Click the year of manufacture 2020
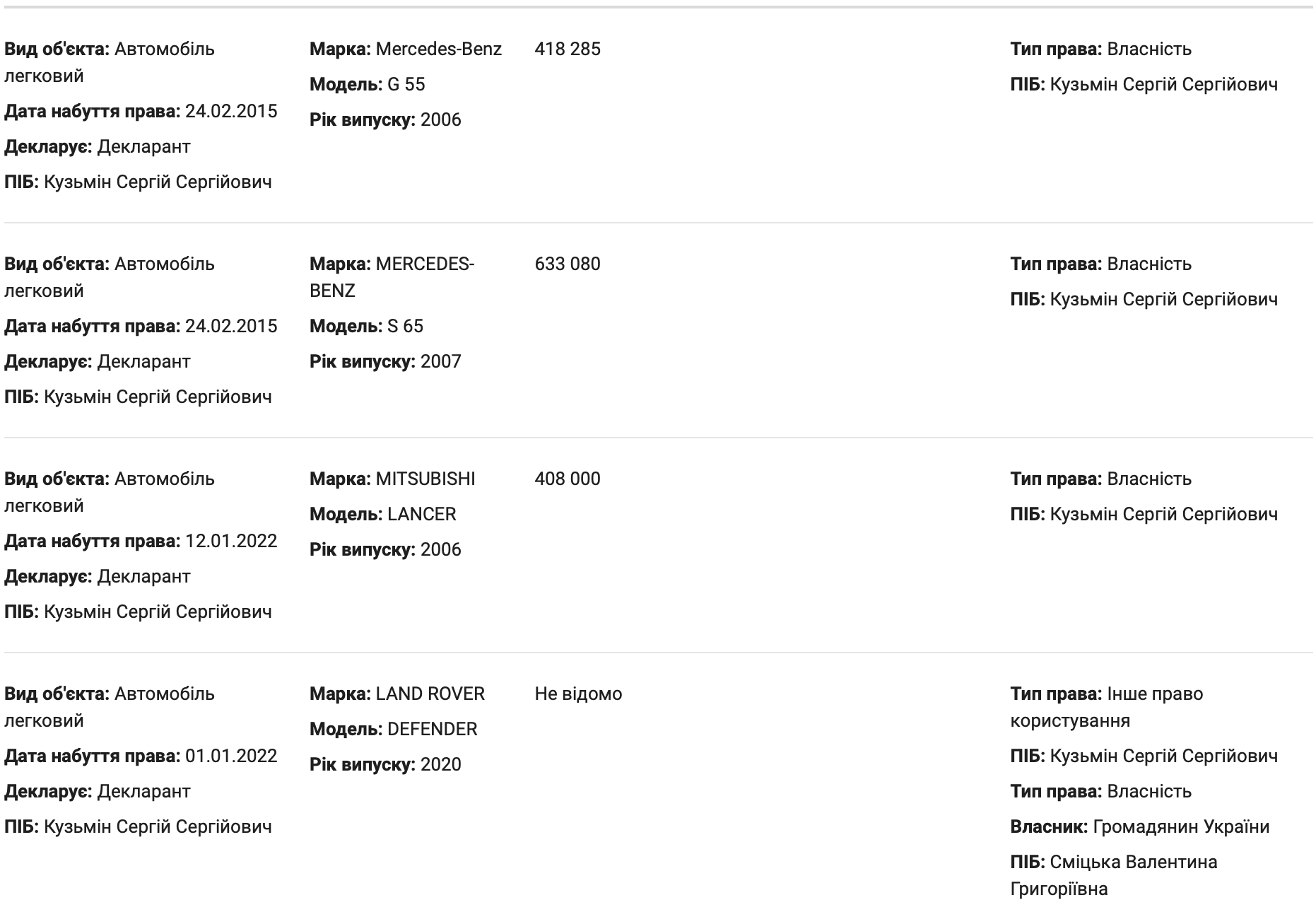Image resolution: width=1316 pixels, height=912 pixels. point(440,764)
